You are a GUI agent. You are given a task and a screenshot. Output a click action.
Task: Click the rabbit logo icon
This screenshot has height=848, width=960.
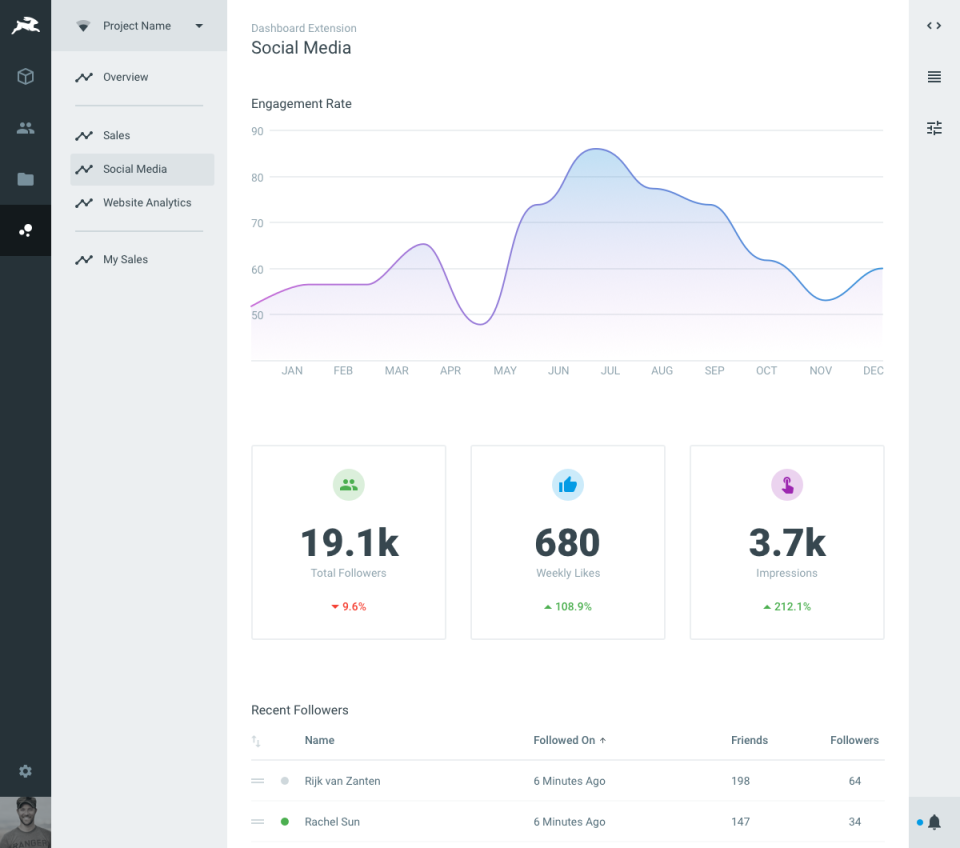(25, 26)
